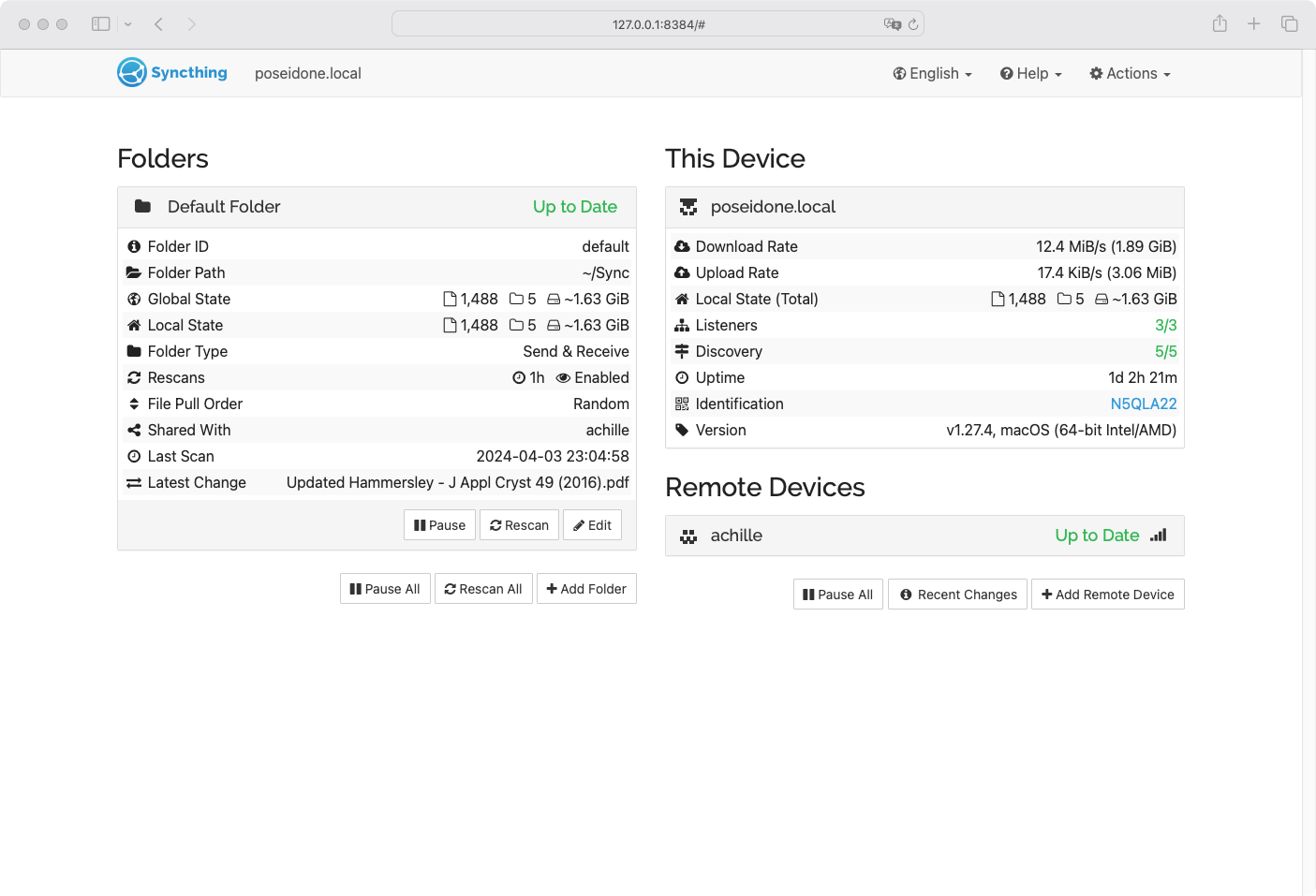
Task: Pause all remote devices
Action: pos(837,595)
